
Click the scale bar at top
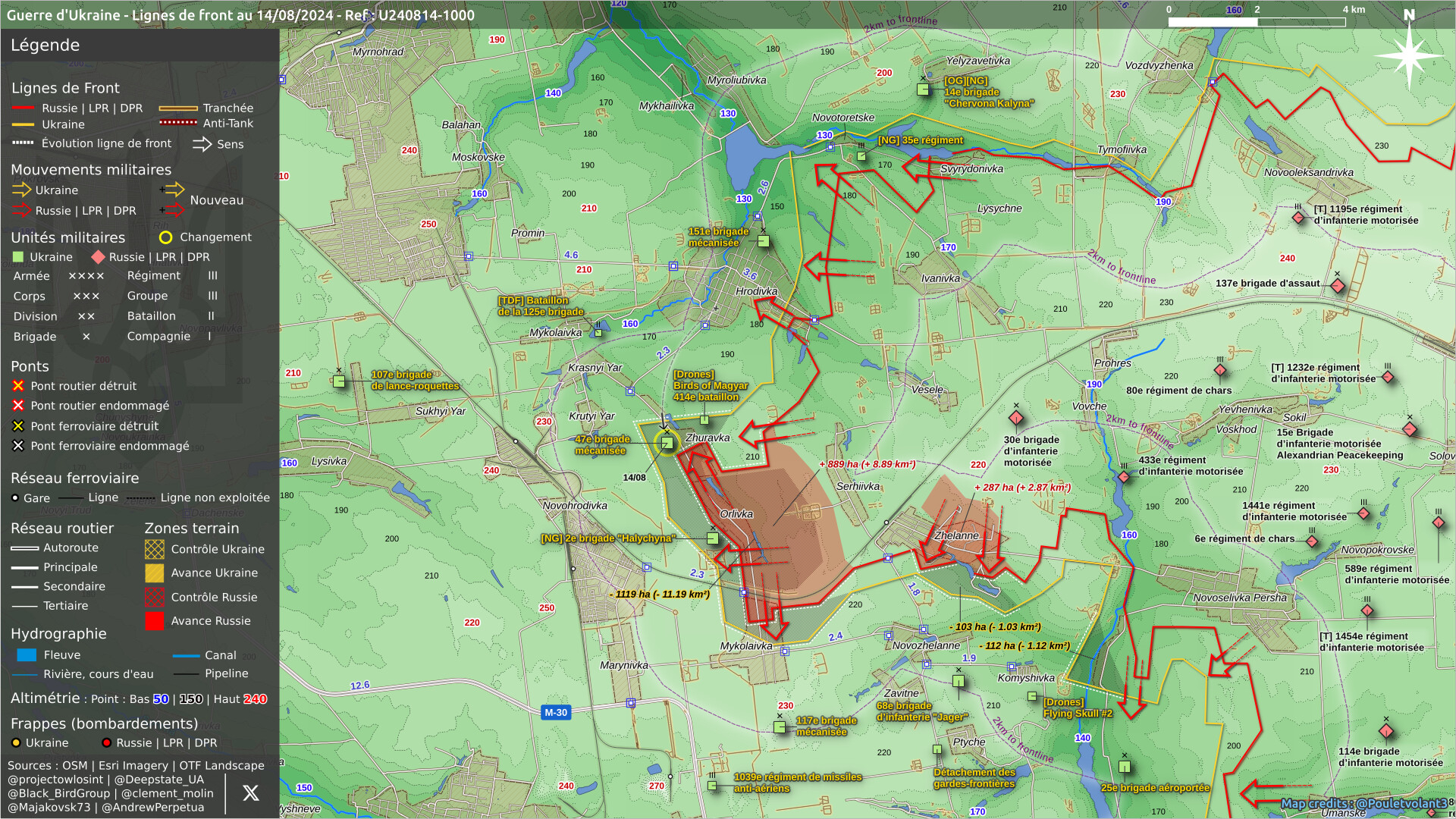(1257, 22)
